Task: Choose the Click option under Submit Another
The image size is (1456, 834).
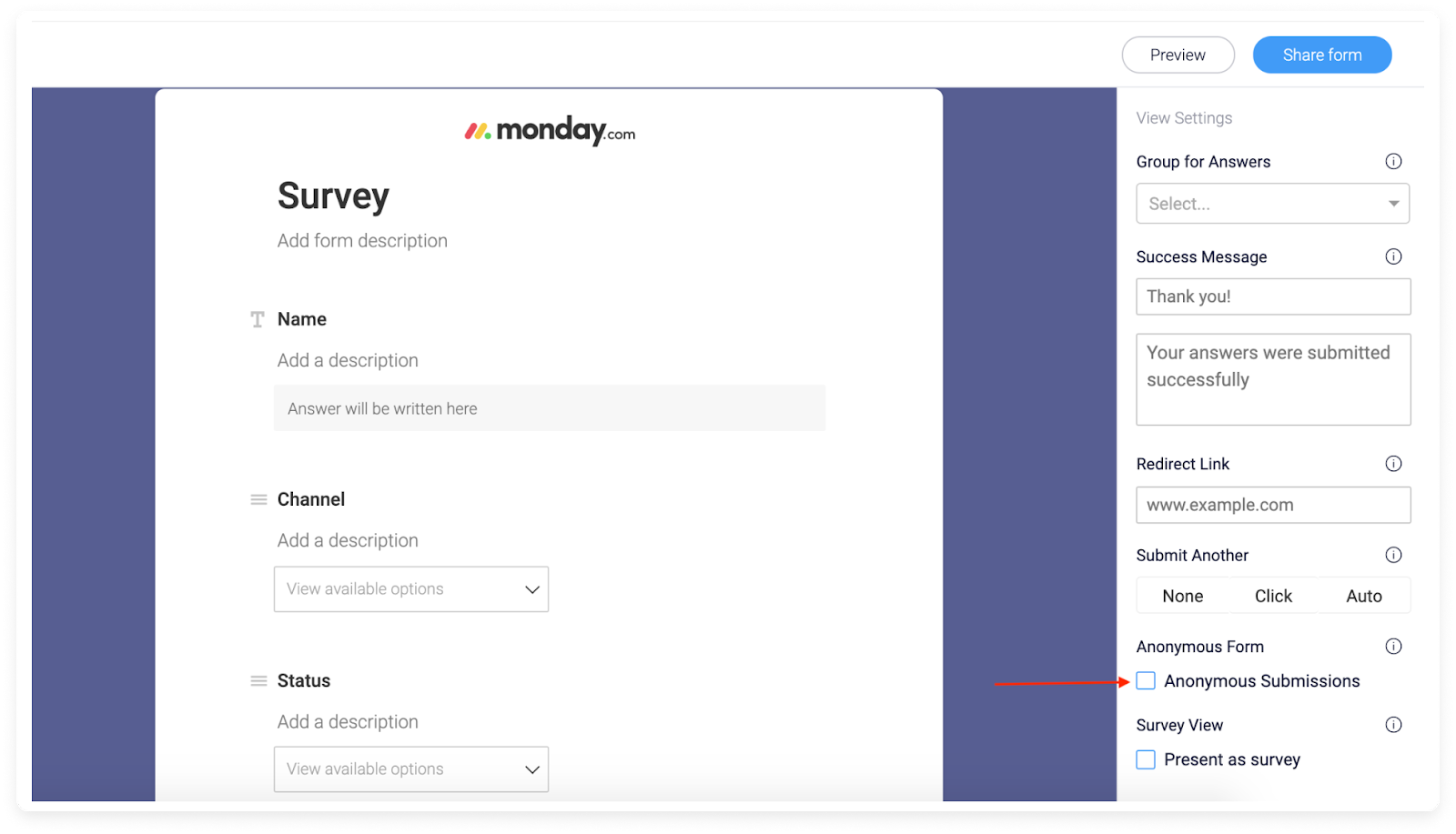Action: tap(1273, 596)
